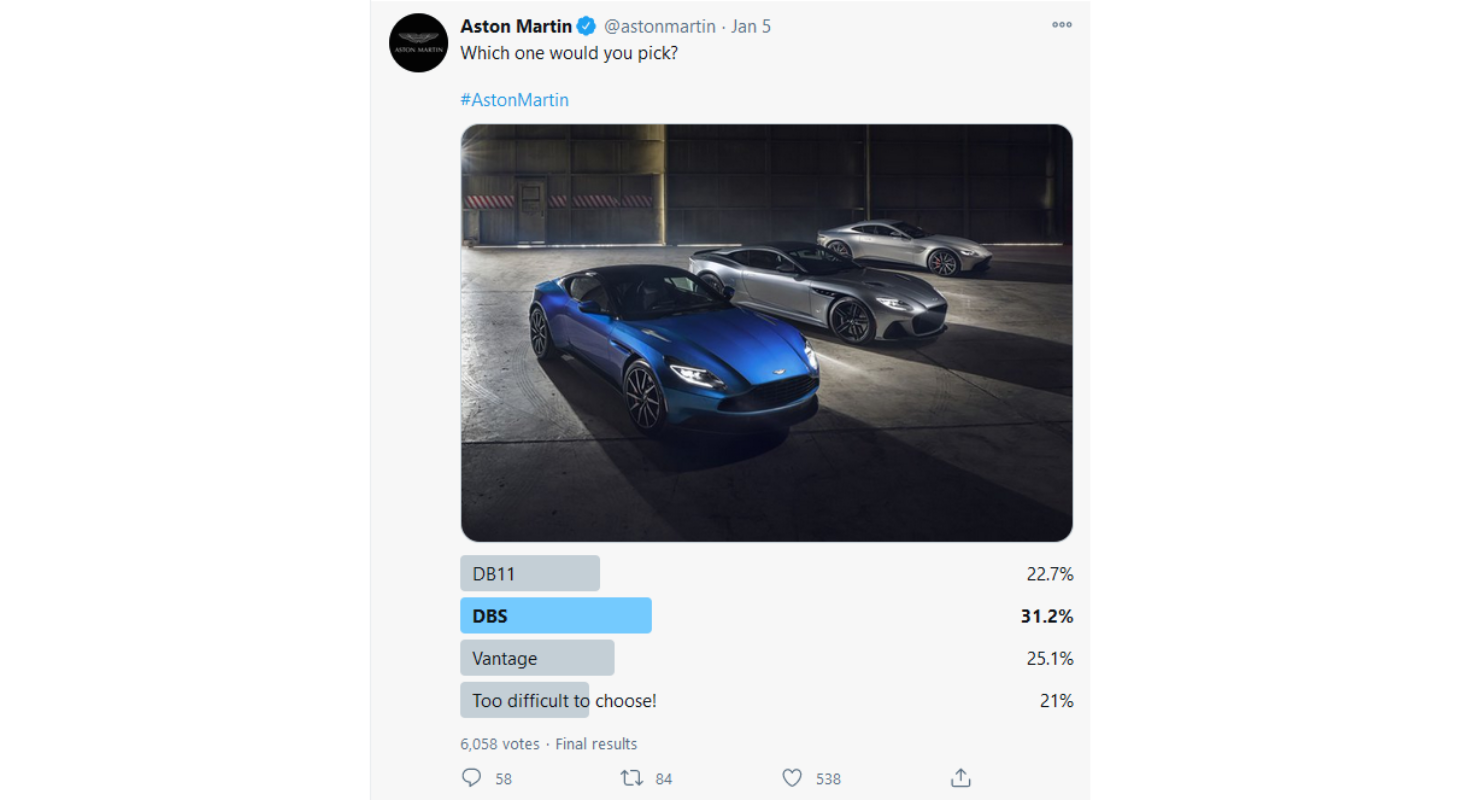Click the 58 replies count
This screenshot has height=800, width=1460.
click(x=503, y=778)
